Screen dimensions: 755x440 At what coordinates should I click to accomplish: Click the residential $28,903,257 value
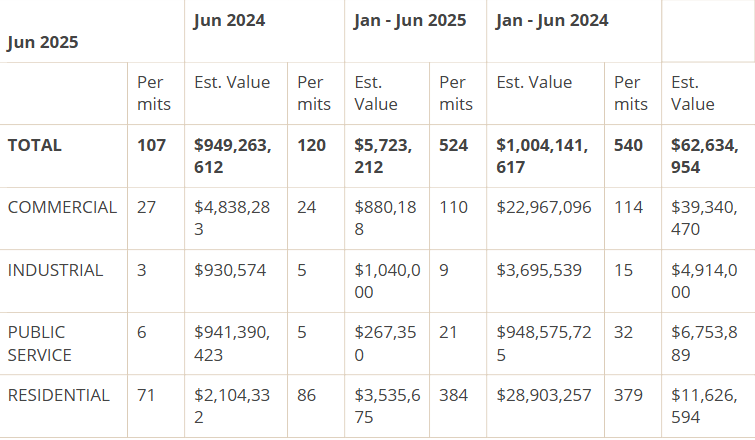click(544, 395)
